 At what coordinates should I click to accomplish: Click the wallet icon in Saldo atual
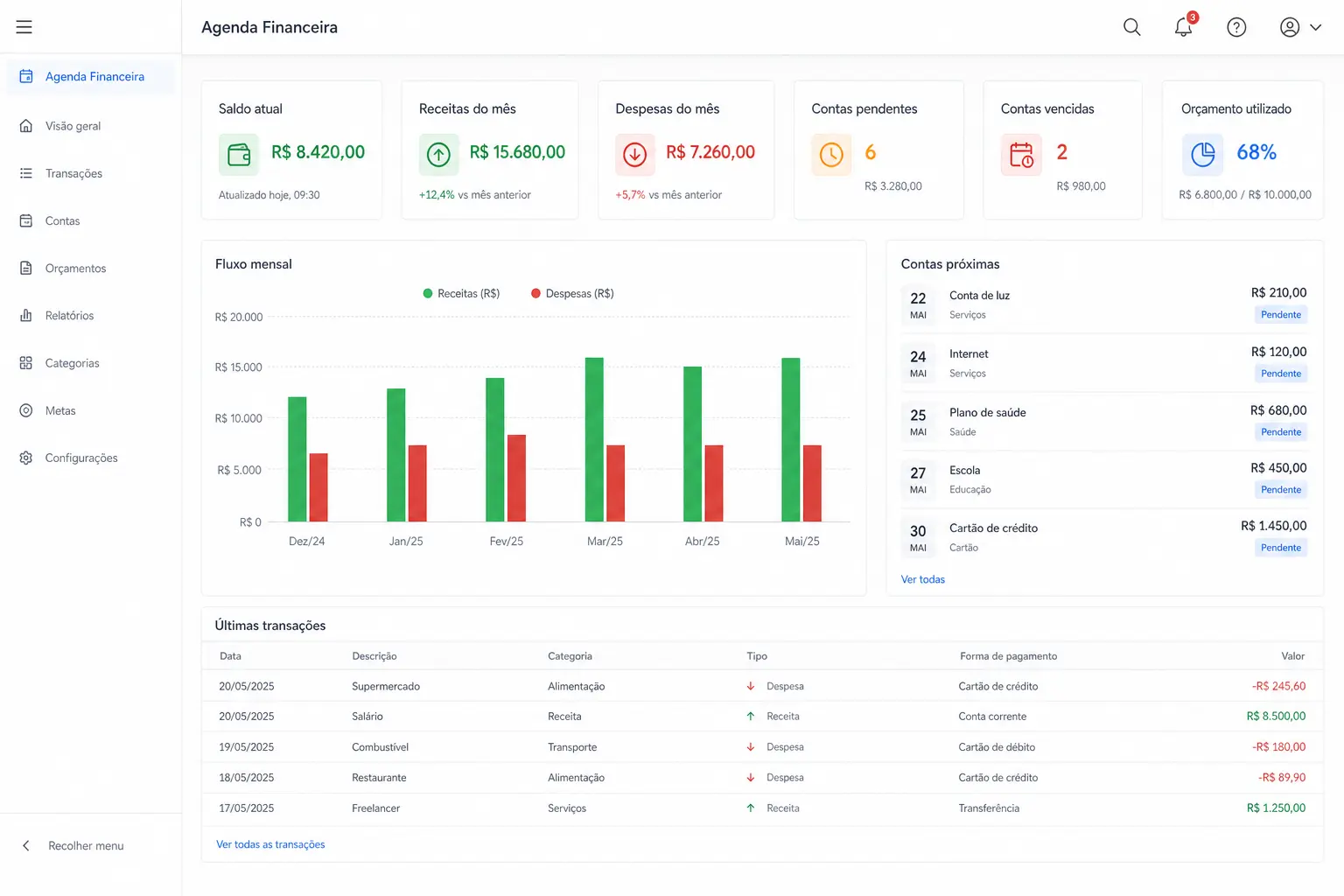pos(239,155)
